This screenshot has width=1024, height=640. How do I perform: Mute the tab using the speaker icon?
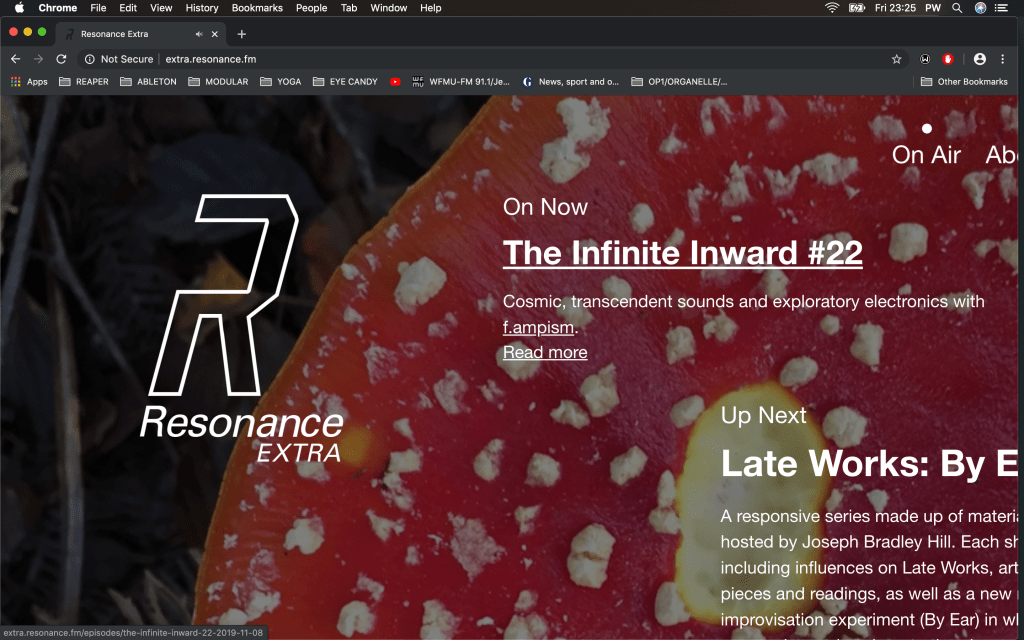[x=199, y=34]
